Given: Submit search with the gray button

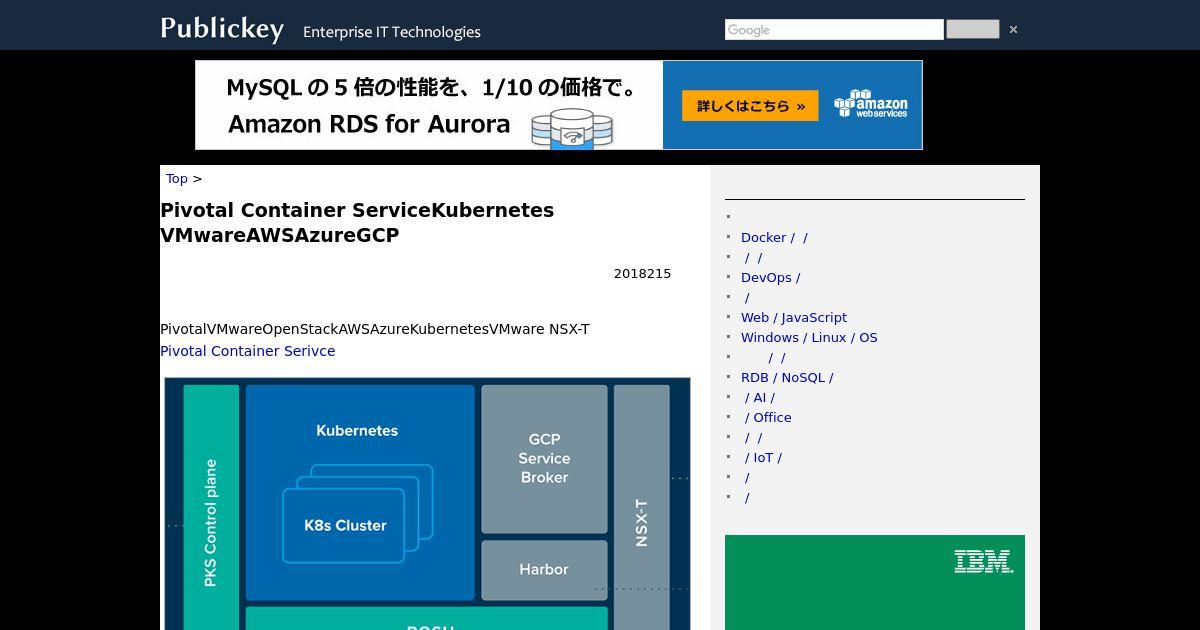Looking at the screenshot, I should 972,29.
